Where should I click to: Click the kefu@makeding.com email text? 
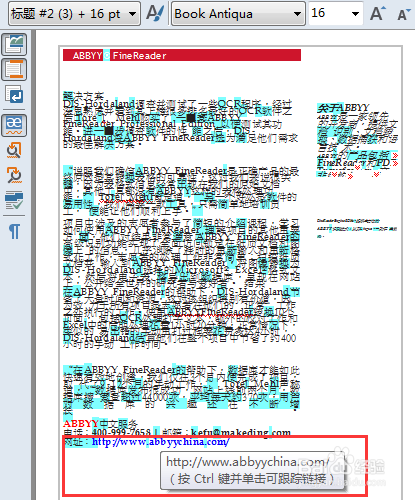[x=241, y=432]
